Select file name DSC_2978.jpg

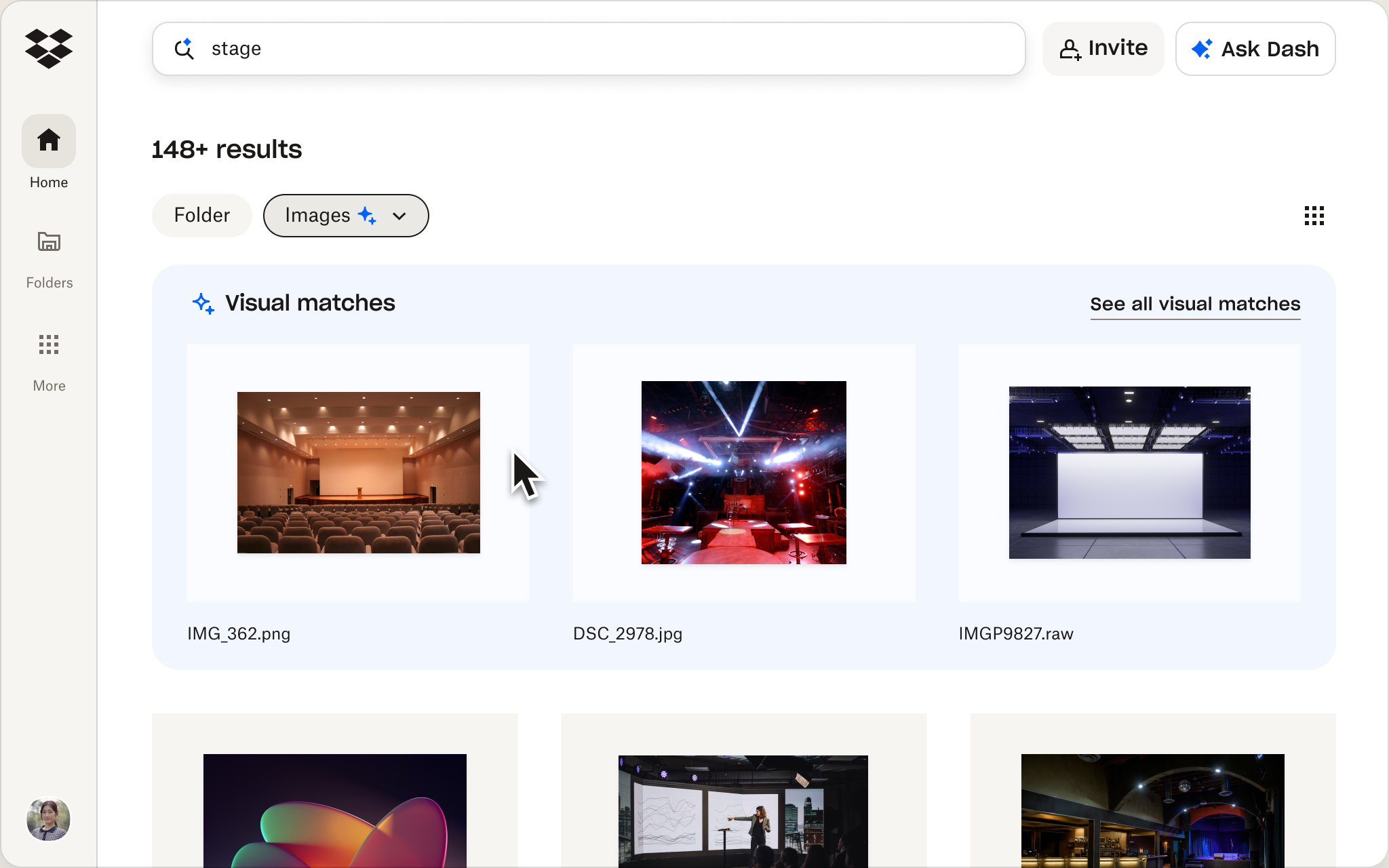pos(627,633)
